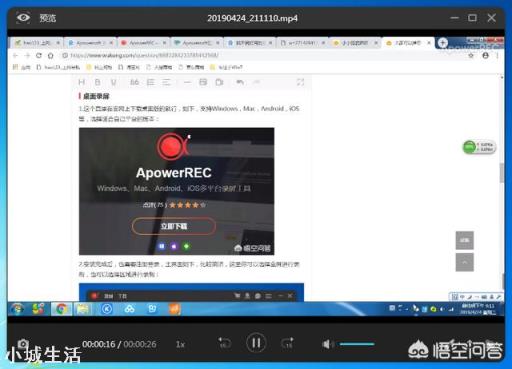Switch to the active last browser tab
This screenshot has width=512, height=369.
click(407, 43)
